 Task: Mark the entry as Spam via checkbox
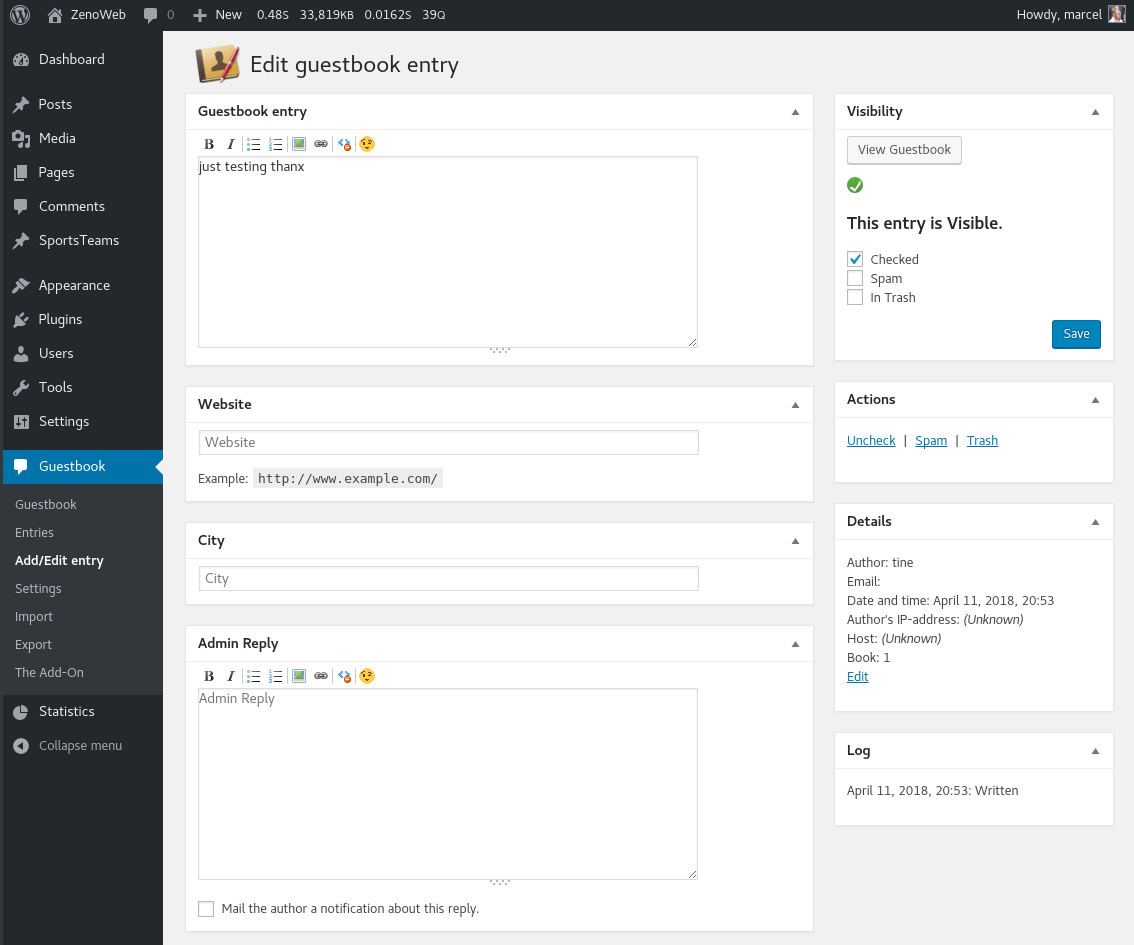pyautogui.click(x=855, y=278)
